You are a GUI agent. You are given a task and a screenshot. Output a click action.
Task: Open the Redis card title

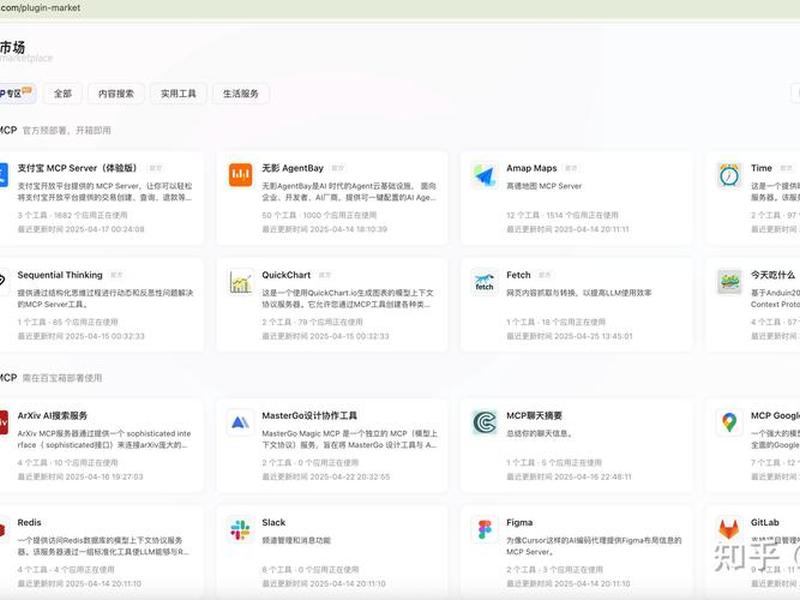[30, 522]
